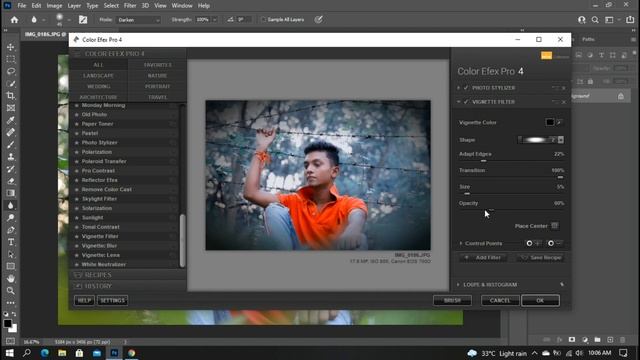
Task: Open the Layer menu
Action: [x=74, y=6]
